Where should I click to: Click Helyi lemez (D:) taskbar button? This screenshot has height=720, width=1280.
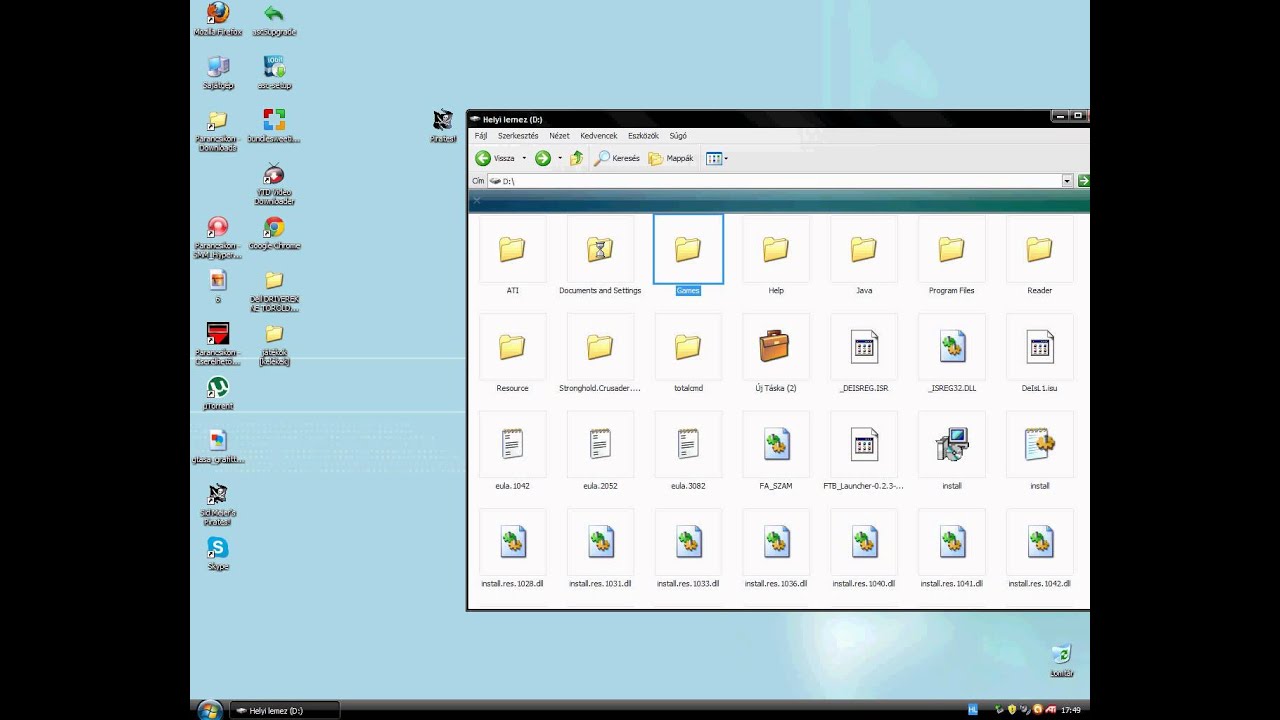tap(285, 710)
